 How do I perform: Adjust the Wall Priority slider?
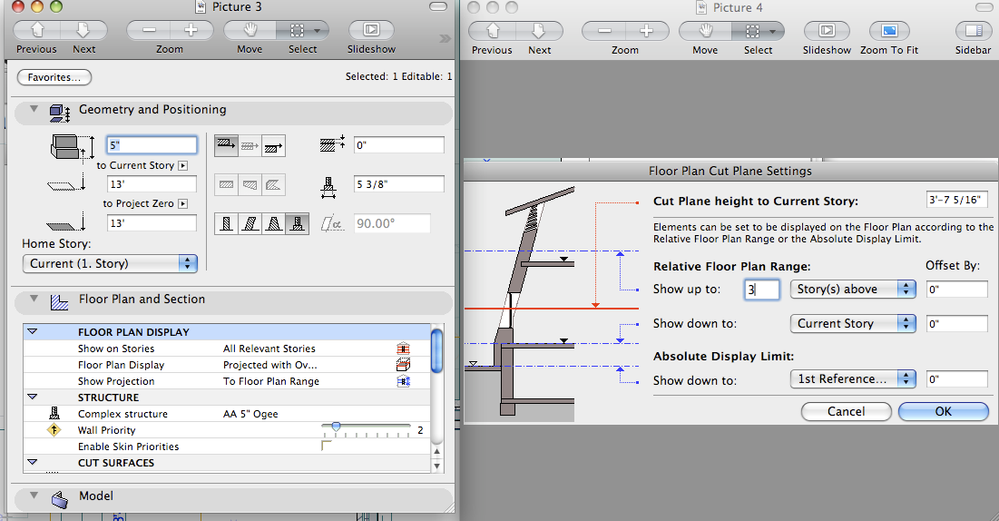tap(336, 427)
